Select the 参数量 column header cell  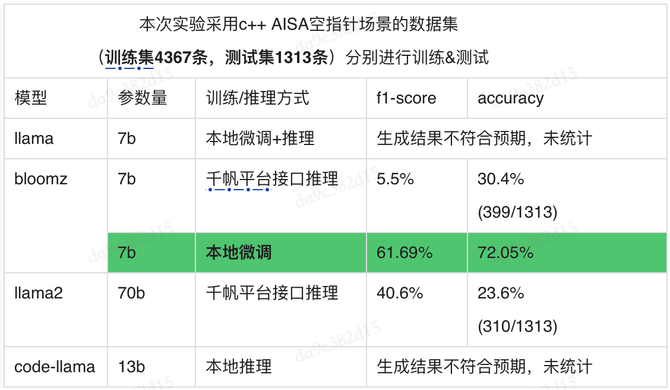pyautogui.click(x=151, y=98)
